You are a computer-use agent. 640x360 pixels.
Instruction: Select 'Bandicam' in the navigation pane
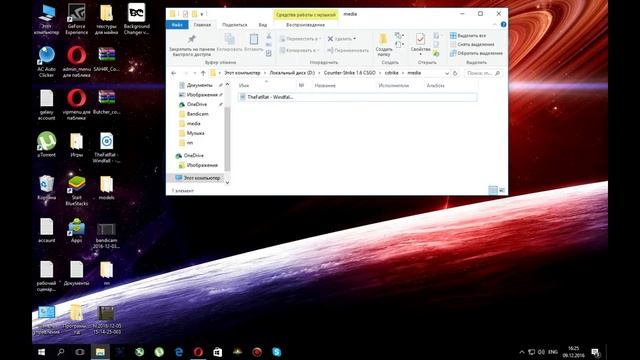click(198, 114)
